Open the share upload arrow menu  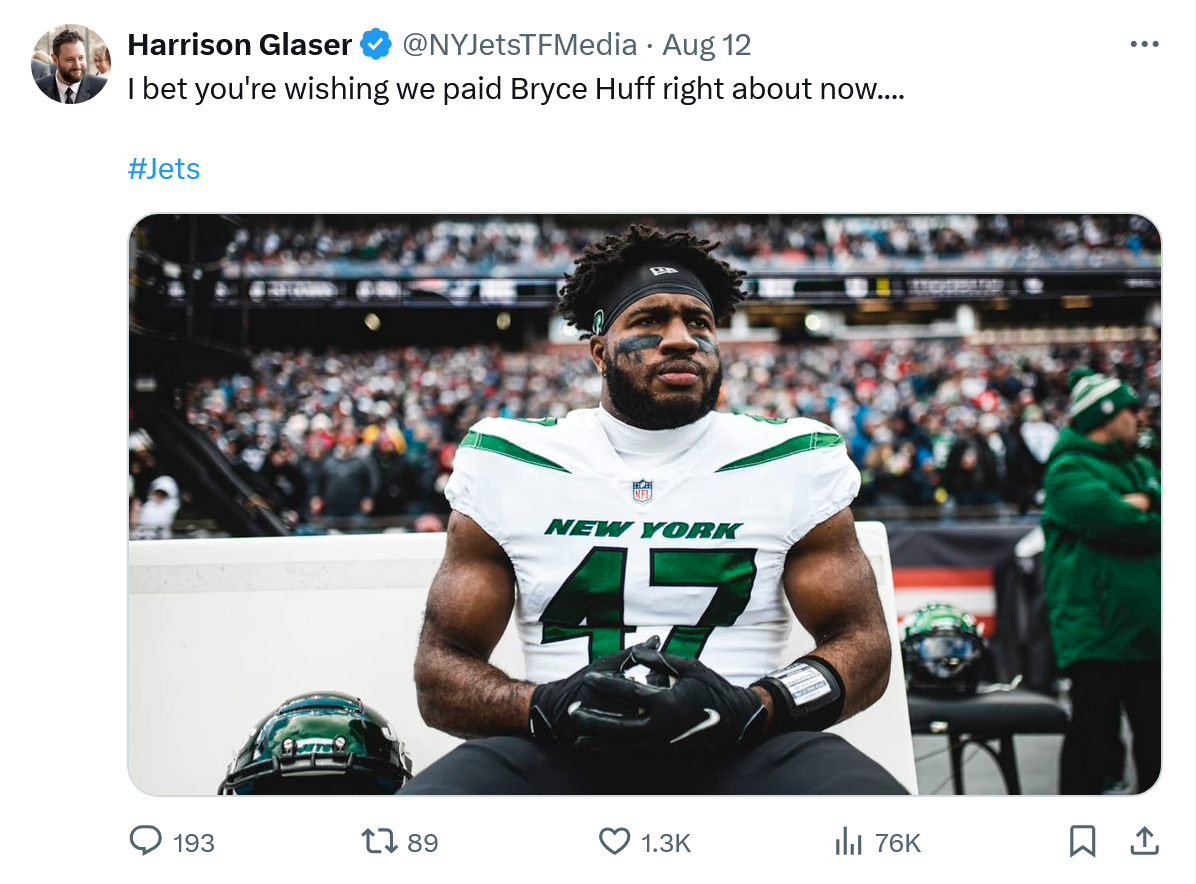click(1143, 841)
